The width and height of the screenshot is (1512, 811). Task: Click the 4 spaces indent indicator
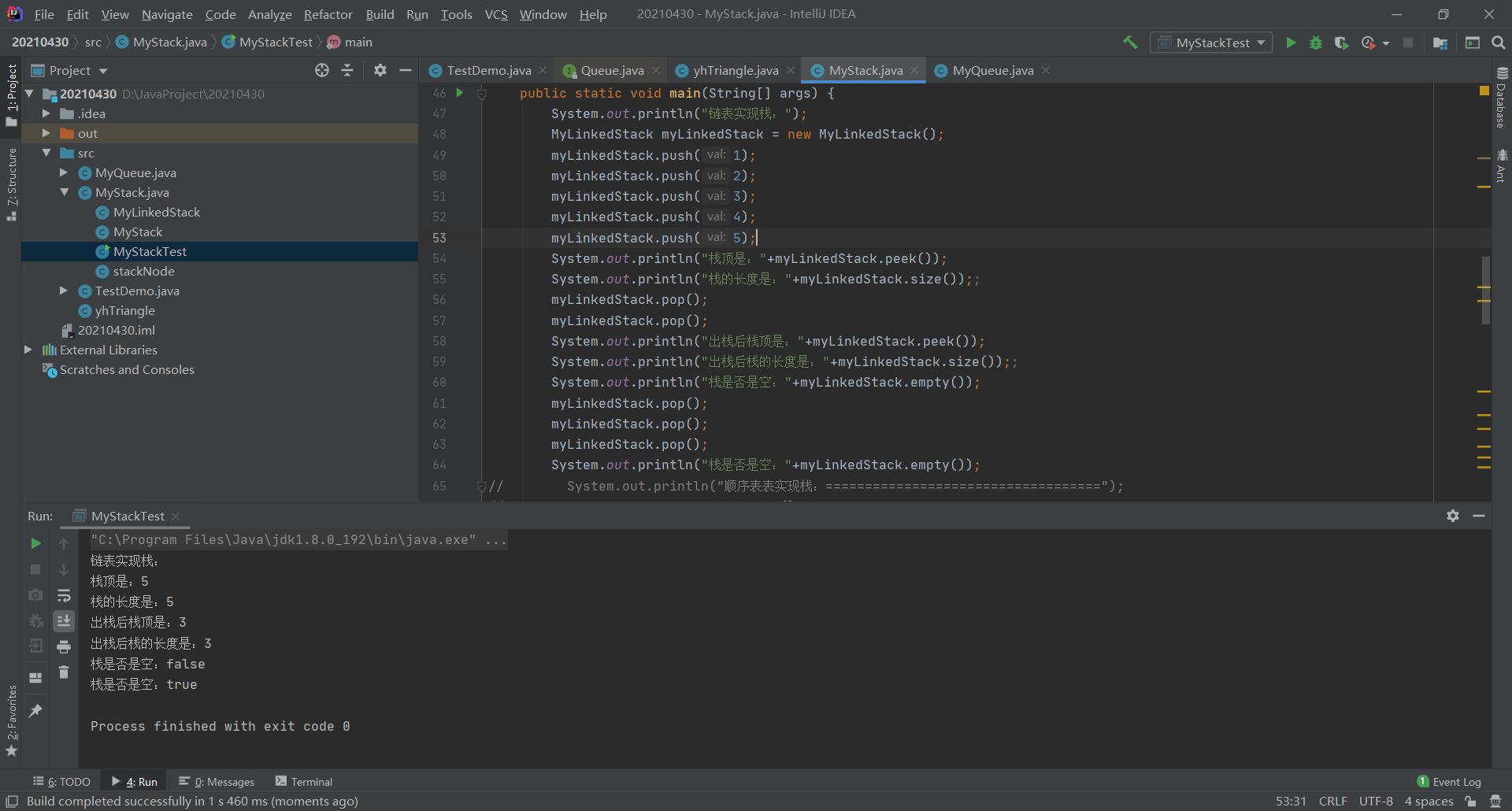(1429, 801)
